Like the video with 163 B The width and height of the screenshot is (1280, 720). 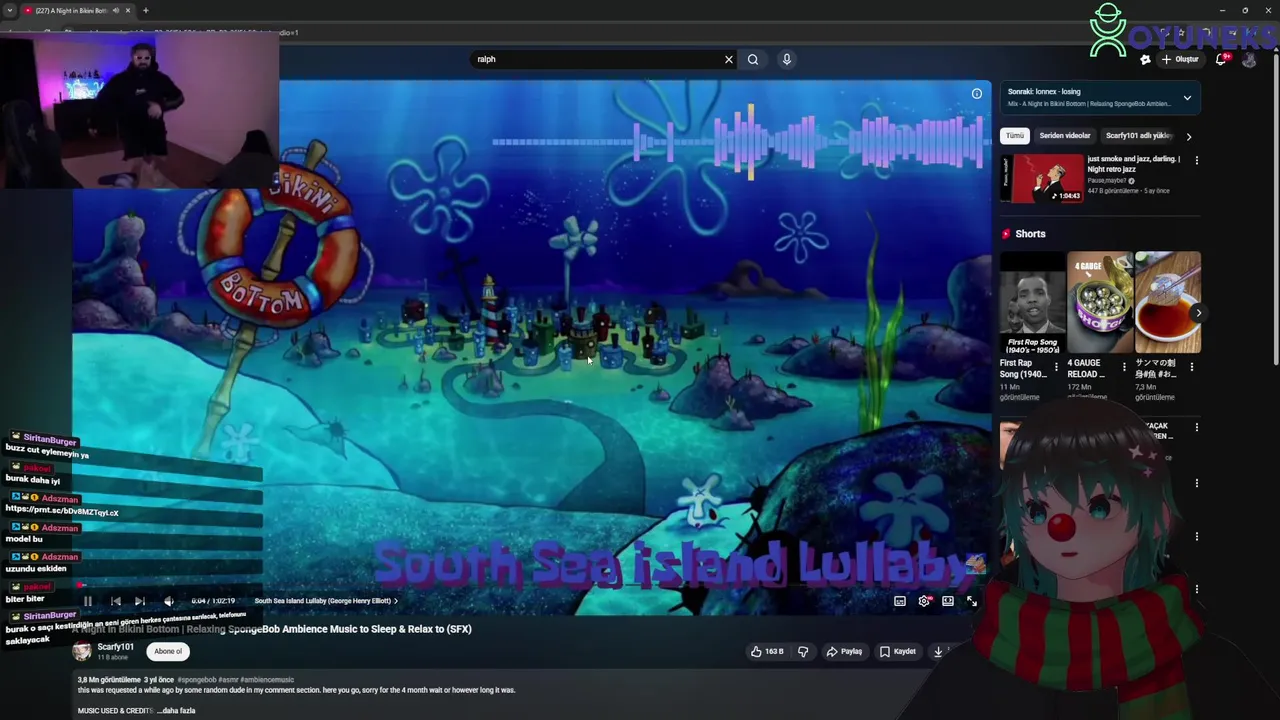(767, 651)
